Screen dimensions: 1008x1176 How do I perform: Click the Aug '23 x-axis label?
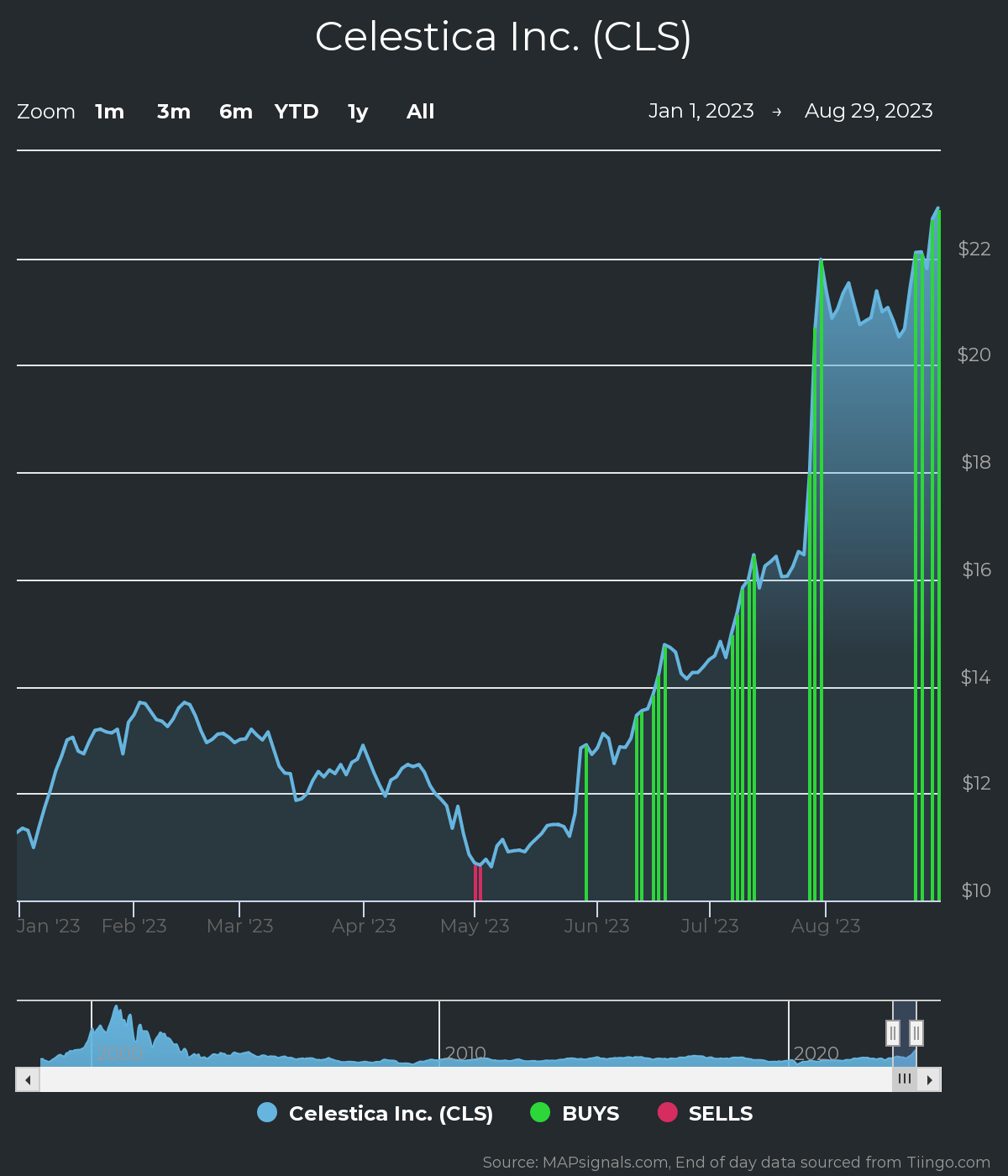coord(826,926)
